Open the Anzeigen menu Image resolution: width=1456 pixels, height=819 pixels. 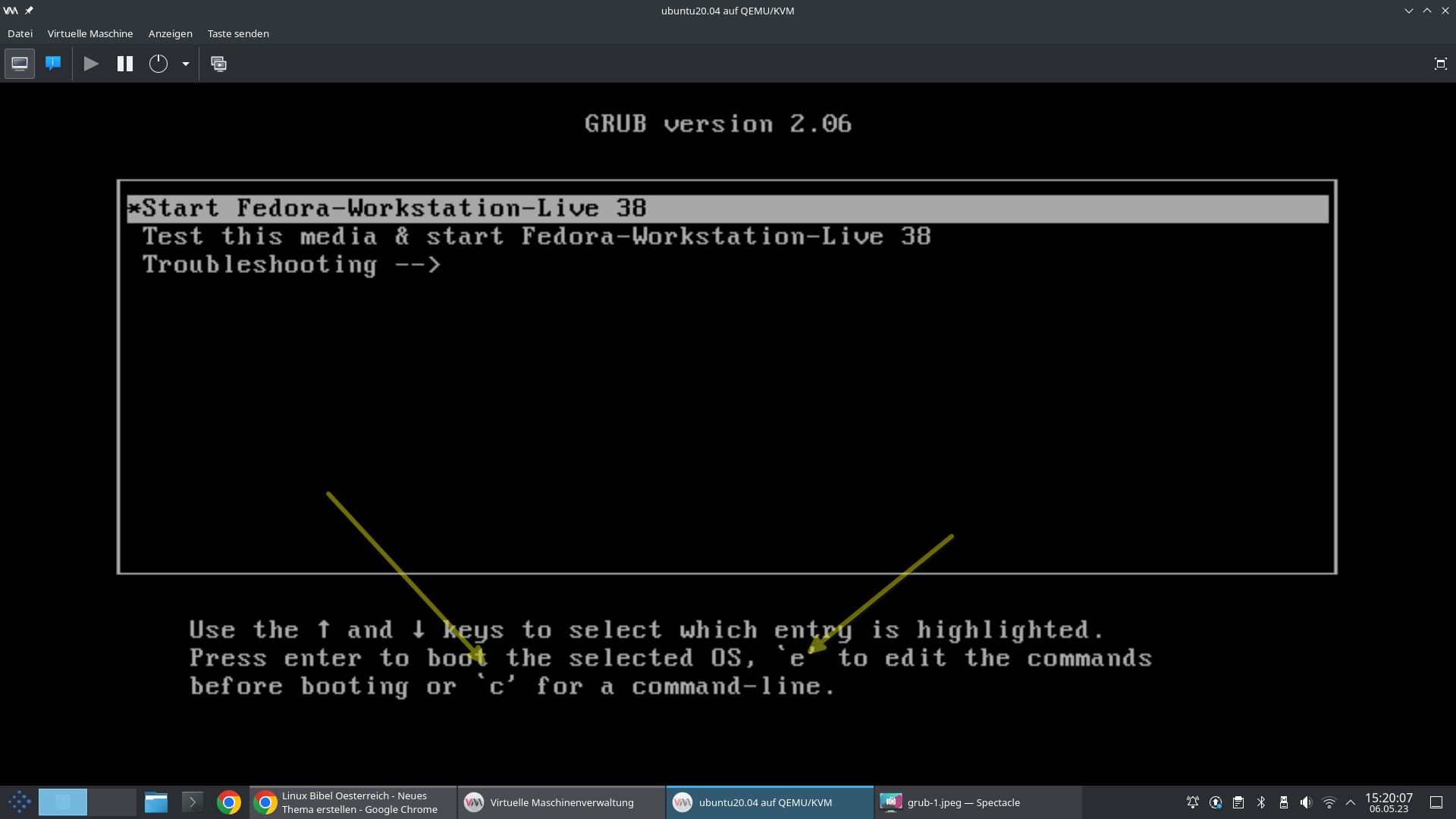click(x=170, y=33)
